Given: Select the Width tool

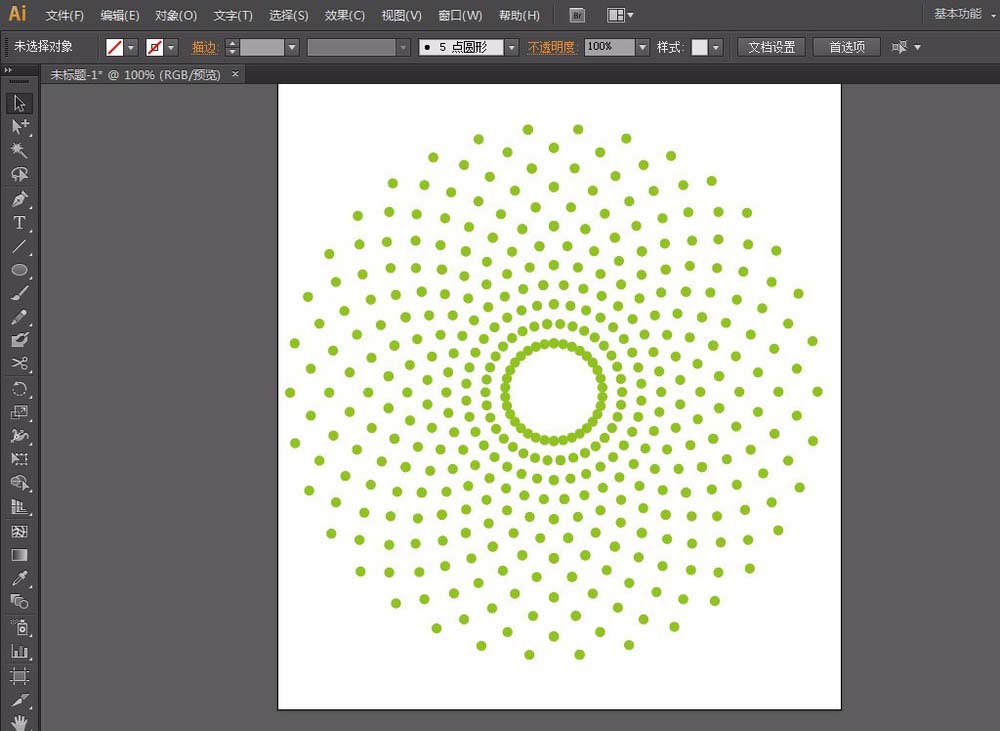Looking at the screenshot, I should [x=19, y=436].
